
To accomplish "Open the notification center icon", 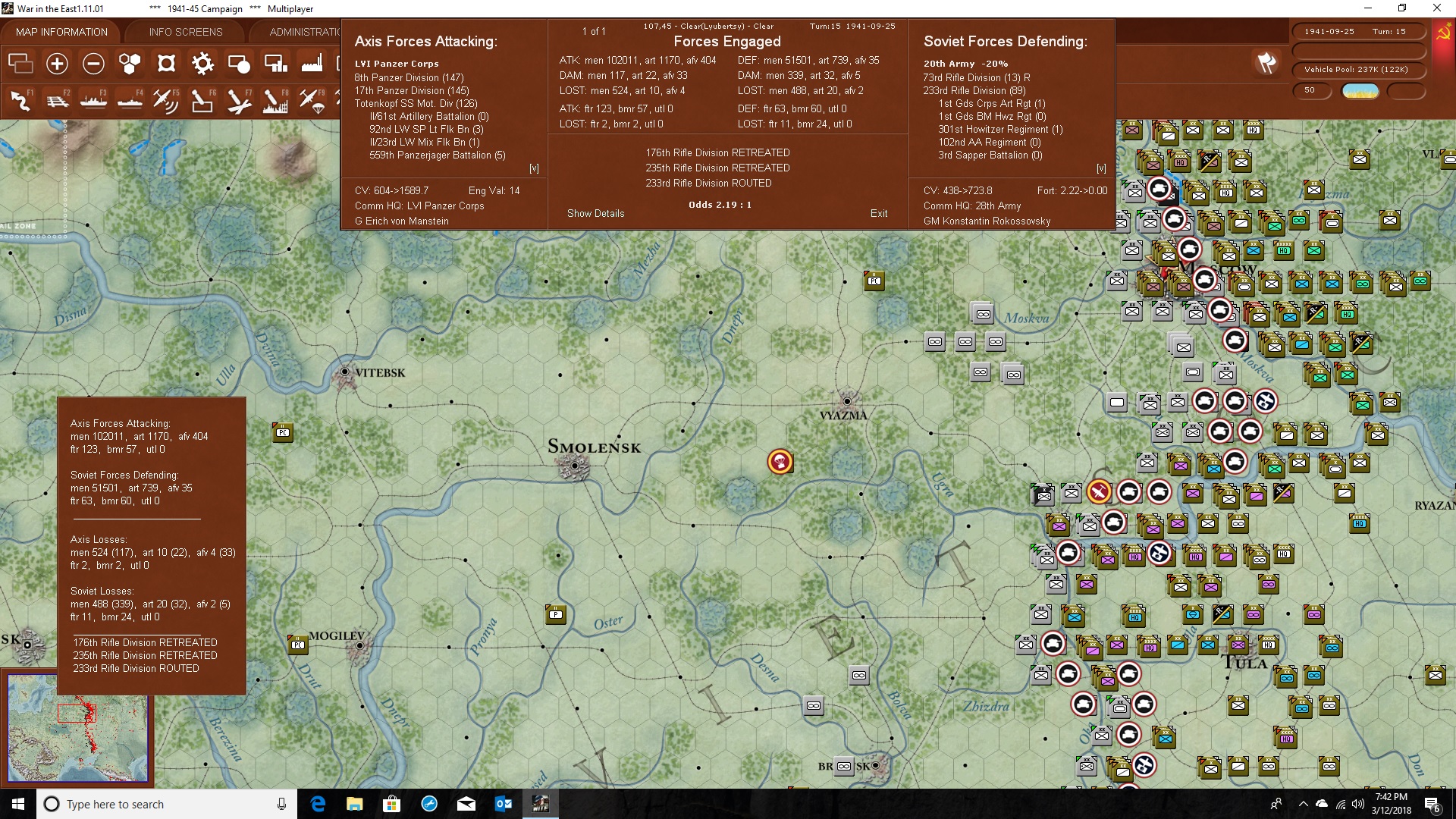I will click(x=1432, y=804).
